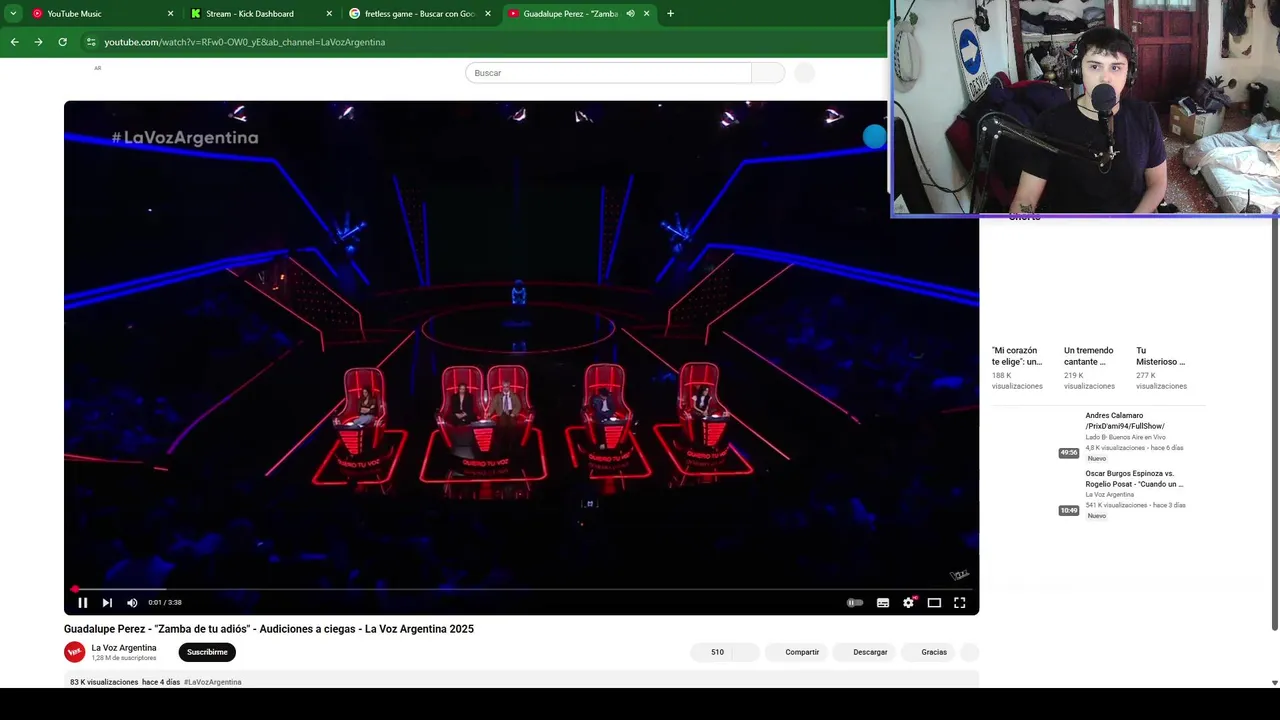This screenshot has width=1280, height=720.
Task: Mute the video player volume
Action: click(132, 603)
